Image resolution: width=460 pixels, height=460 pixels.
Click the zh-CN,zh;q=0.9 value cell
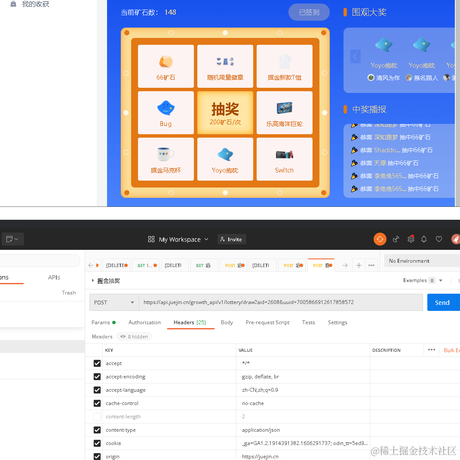(x=303, y=390)
